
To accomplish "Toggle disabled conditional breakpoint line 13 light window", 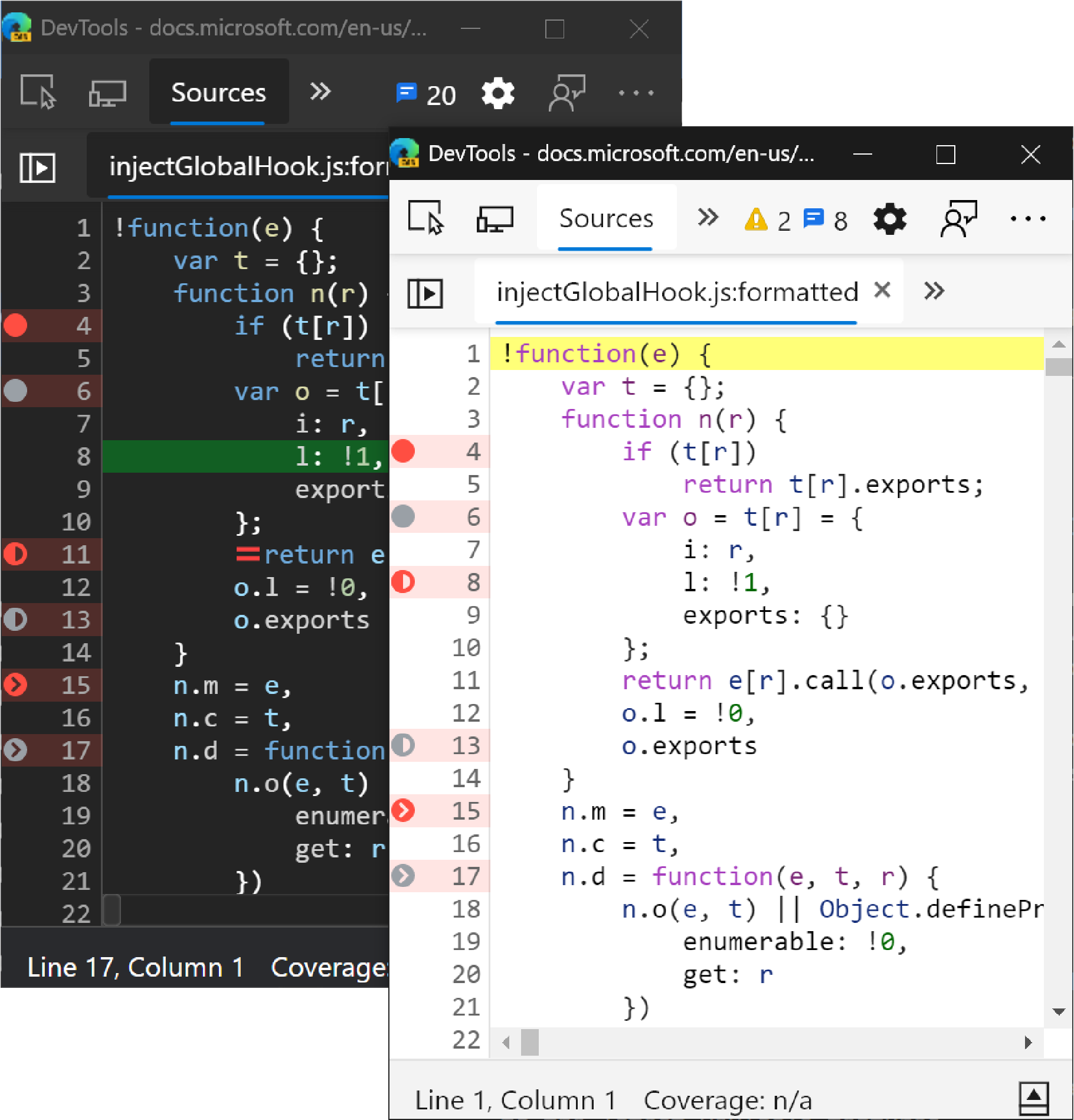I will pyautogui.click(x=404, y=745).
